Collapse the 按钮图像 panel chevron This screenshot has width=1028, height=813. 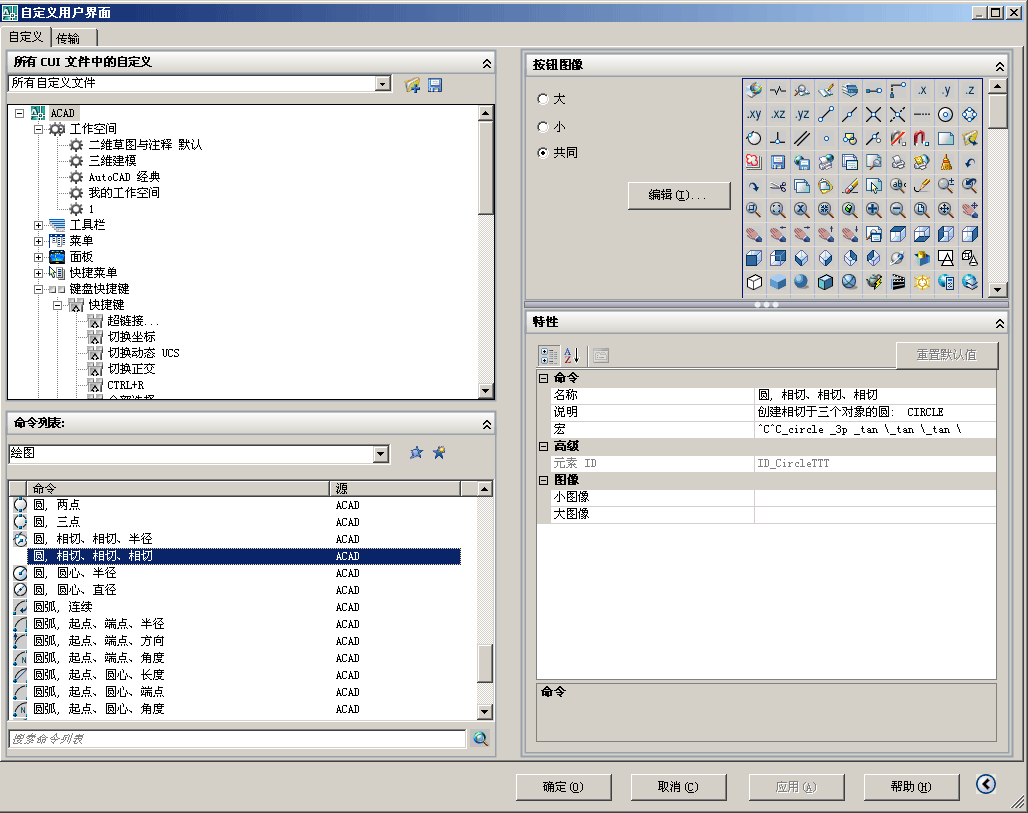[x=999, y=66]
